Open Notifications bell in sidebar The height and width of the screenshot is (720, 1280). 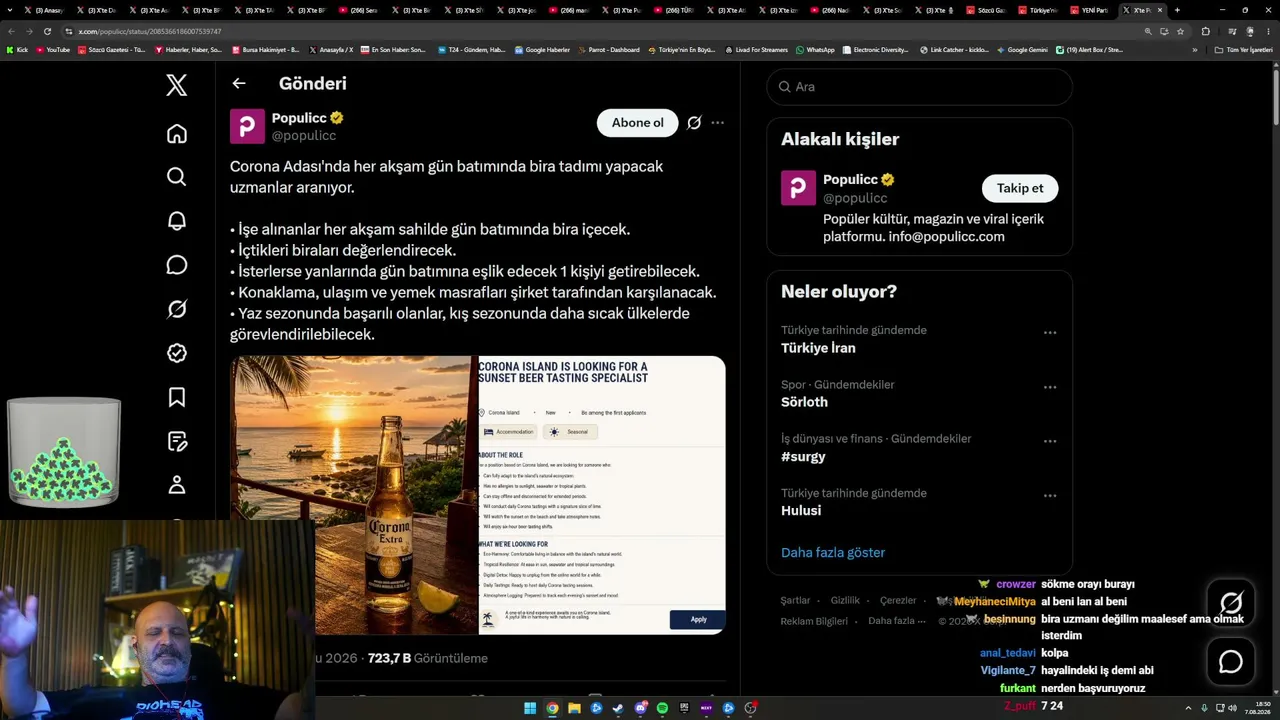[x=177, y=221]
